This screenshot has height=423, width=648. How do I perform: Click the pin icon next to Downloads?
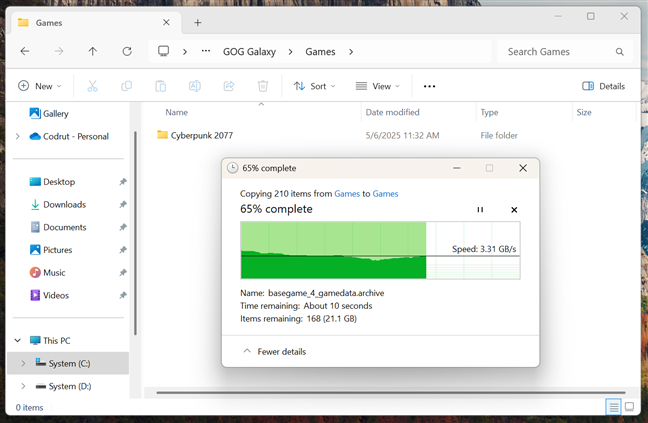pos(123,204)
